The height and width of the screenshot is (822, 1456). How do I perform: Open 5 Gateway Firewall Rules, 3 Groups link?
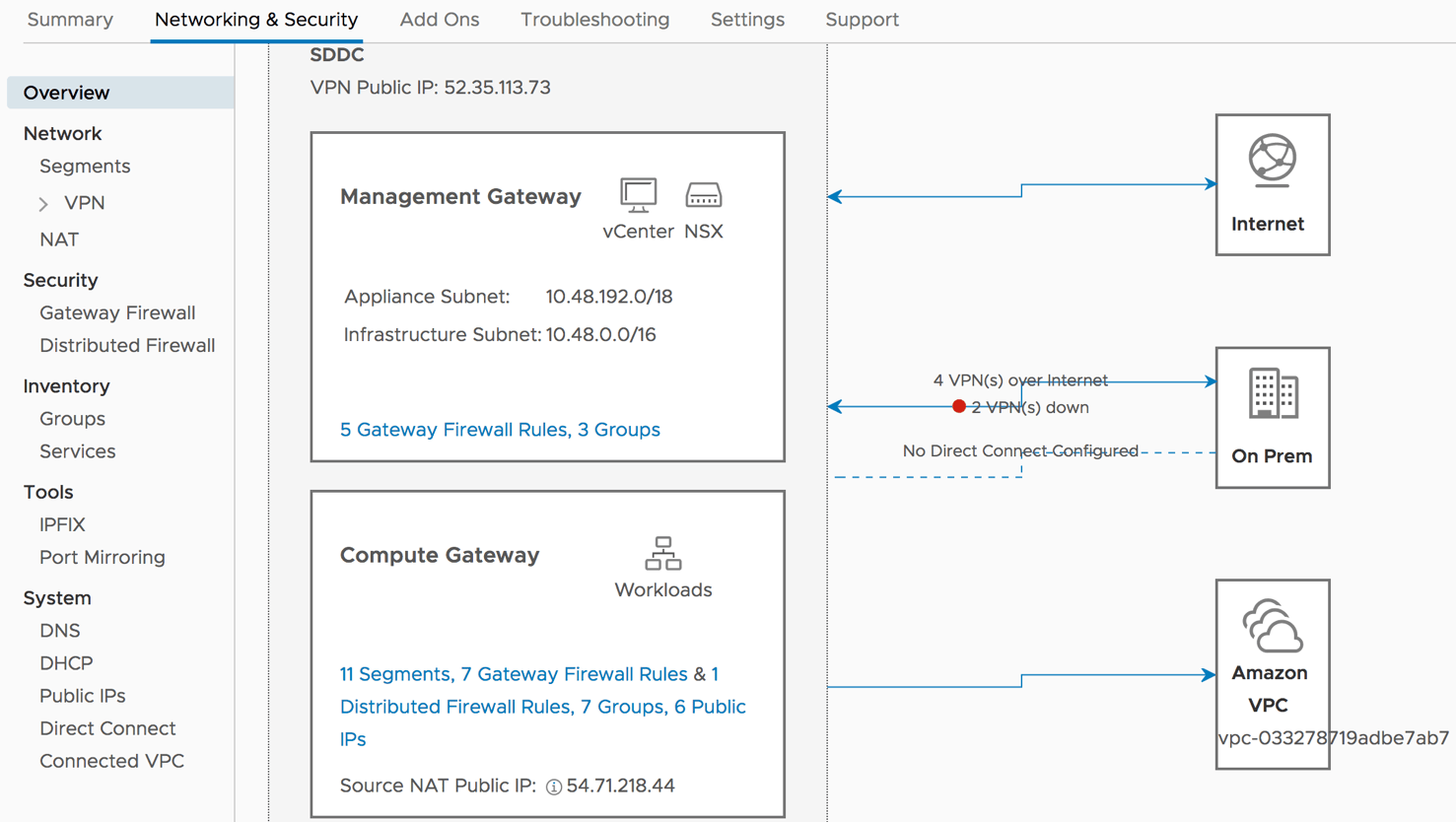(x=500, y=430)
